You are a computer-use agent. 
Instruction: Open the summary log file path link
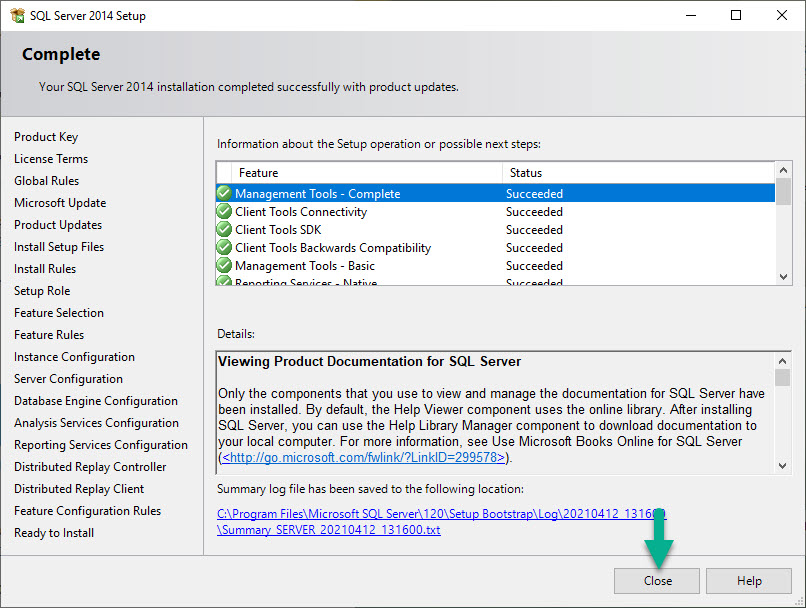pos(442,514)
